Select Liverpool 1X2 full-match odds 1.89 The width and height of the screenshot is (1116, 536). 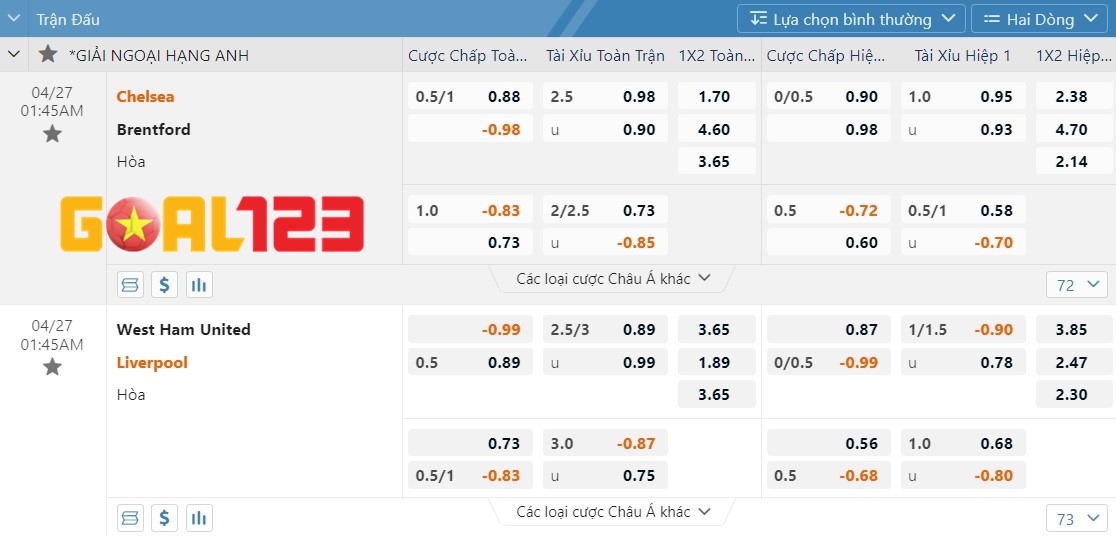(714, 363)
